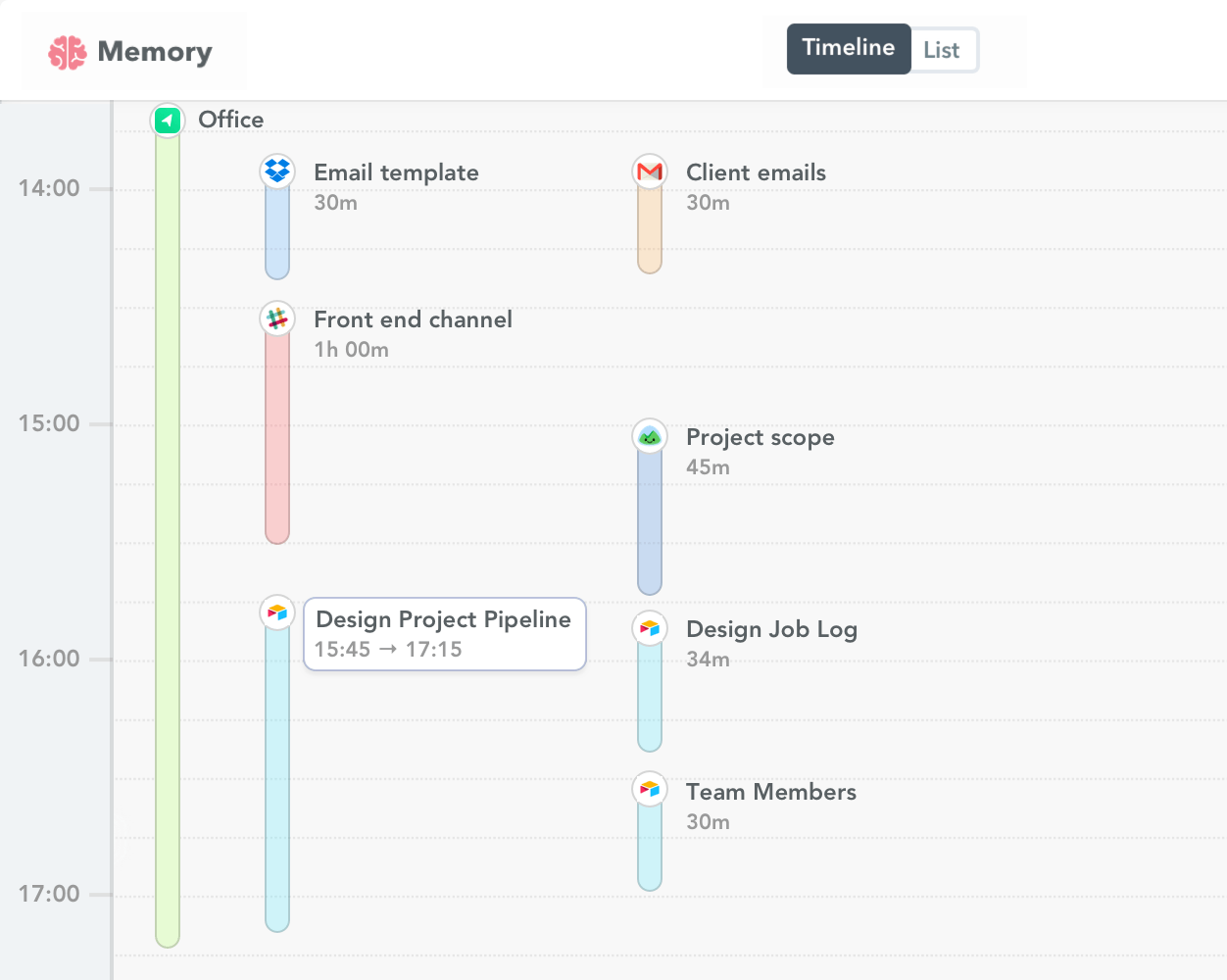Viewport: 1227px width, 980px height.
Task: Select the pink Front end channel duration bar
Action: (x=277, y=431)
